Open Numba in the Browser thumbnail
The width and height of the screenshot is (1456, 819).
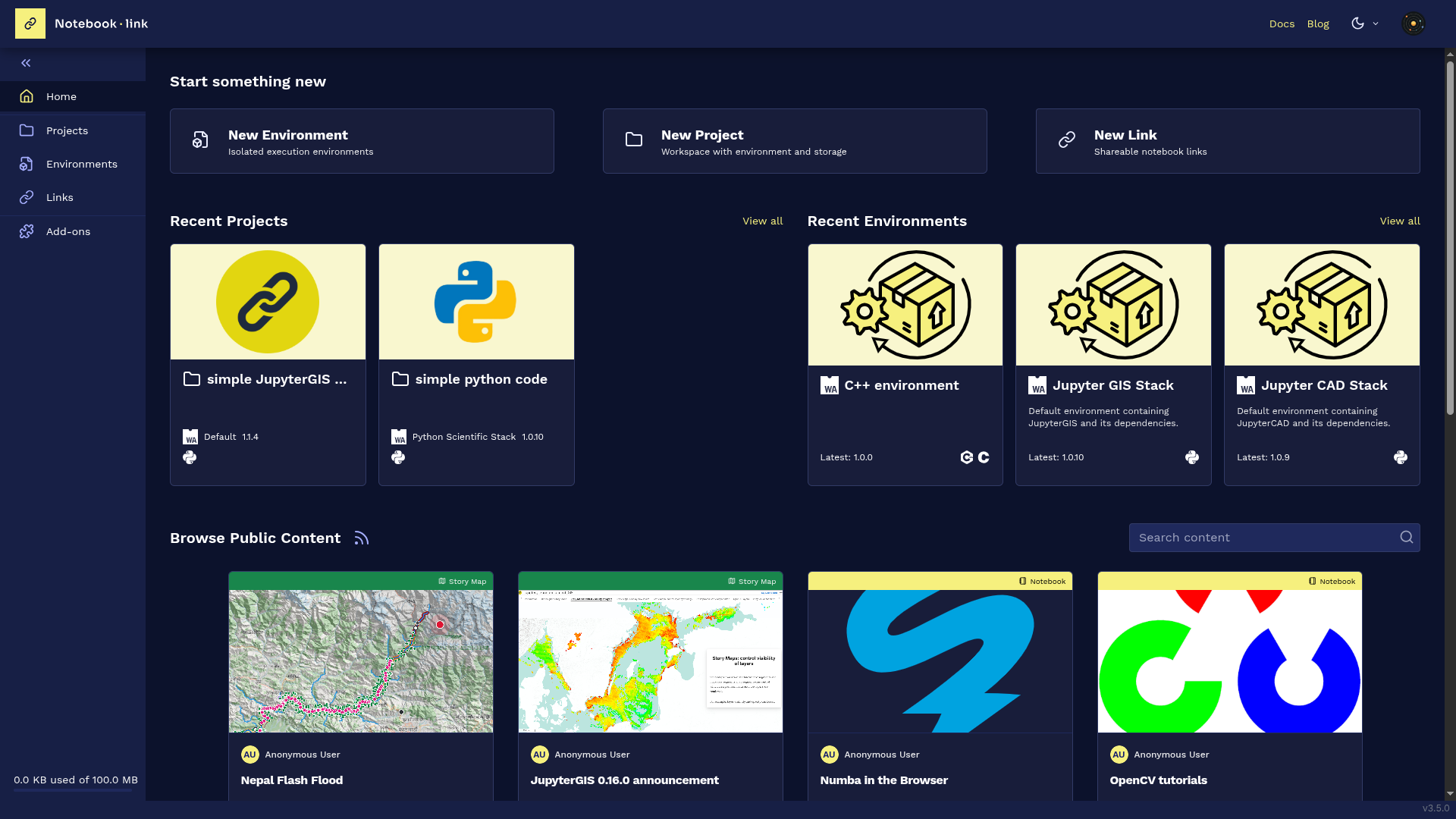pos(940,661)
